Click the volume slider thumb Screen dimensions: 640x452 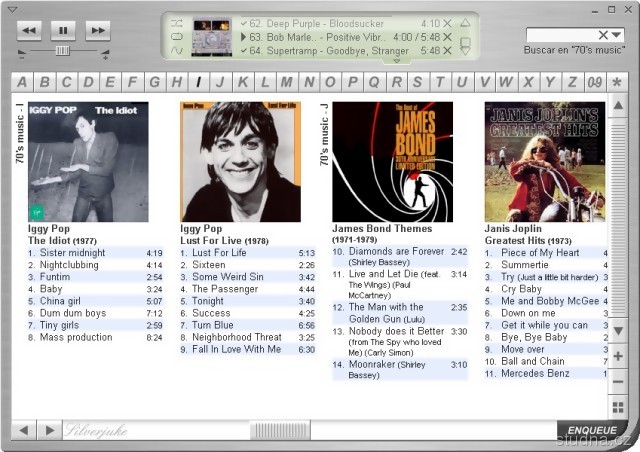pyautogui.click(x=62, y=51)
